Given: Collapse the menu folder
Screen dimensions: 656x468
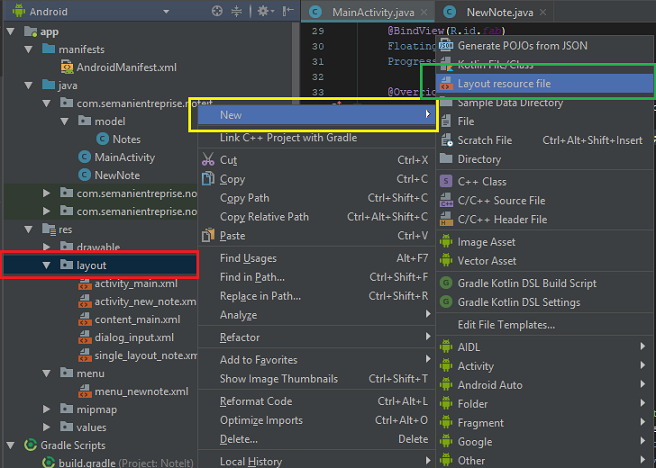Looking at the screenshot, I should pos(46,373).
